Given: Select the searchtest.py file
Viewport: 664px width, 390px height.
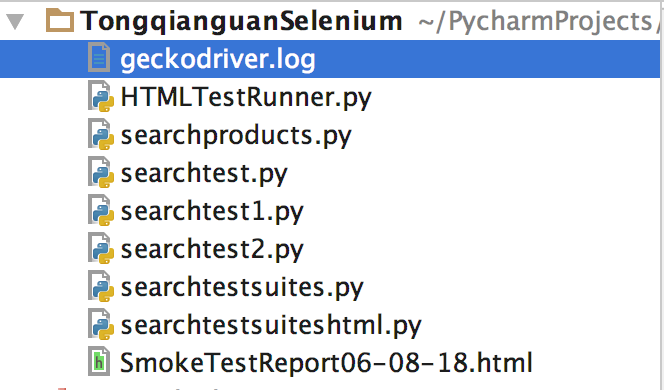Looking at the screenshot, I should tap(204, 174).
